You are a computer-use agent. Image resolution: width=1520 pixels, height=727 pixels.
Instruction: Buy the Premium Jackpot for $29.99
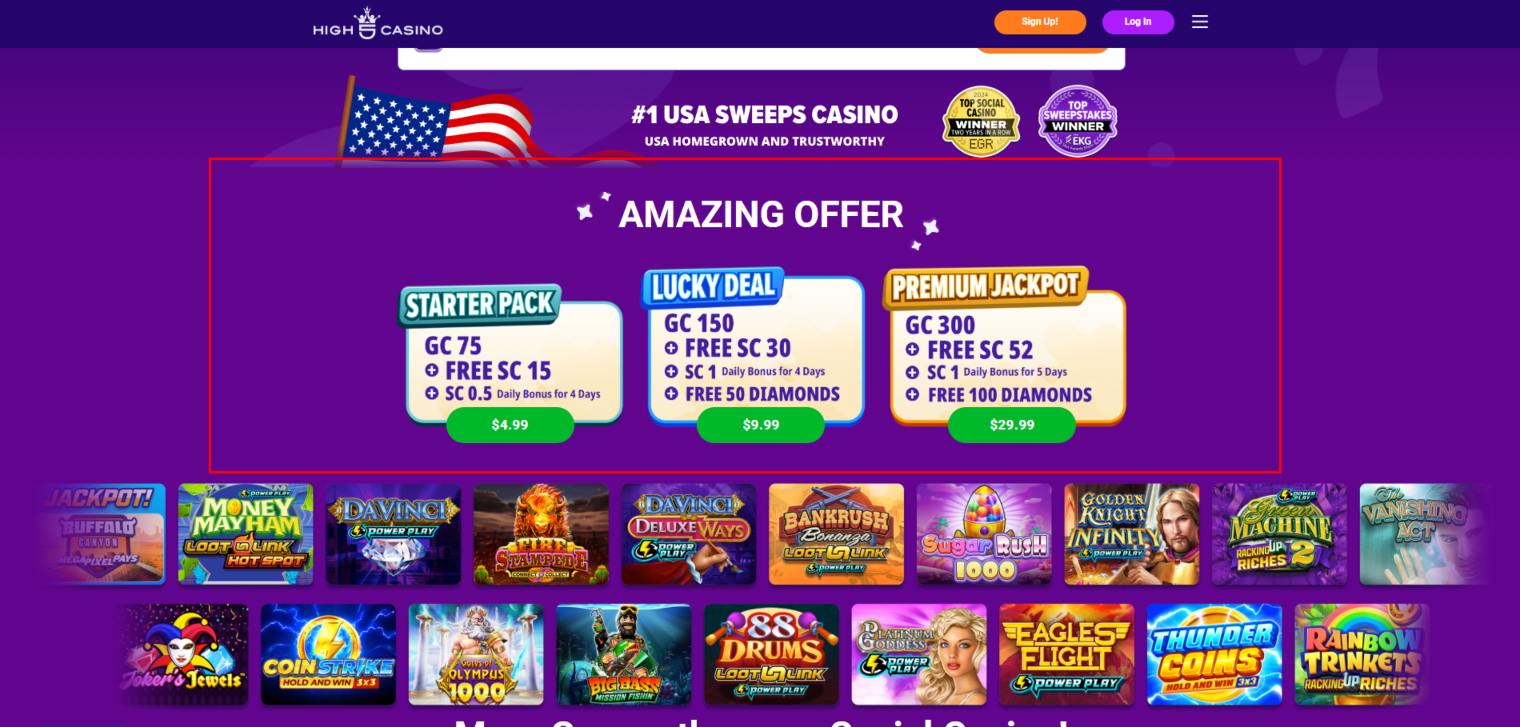click(x=1012, y=425)
